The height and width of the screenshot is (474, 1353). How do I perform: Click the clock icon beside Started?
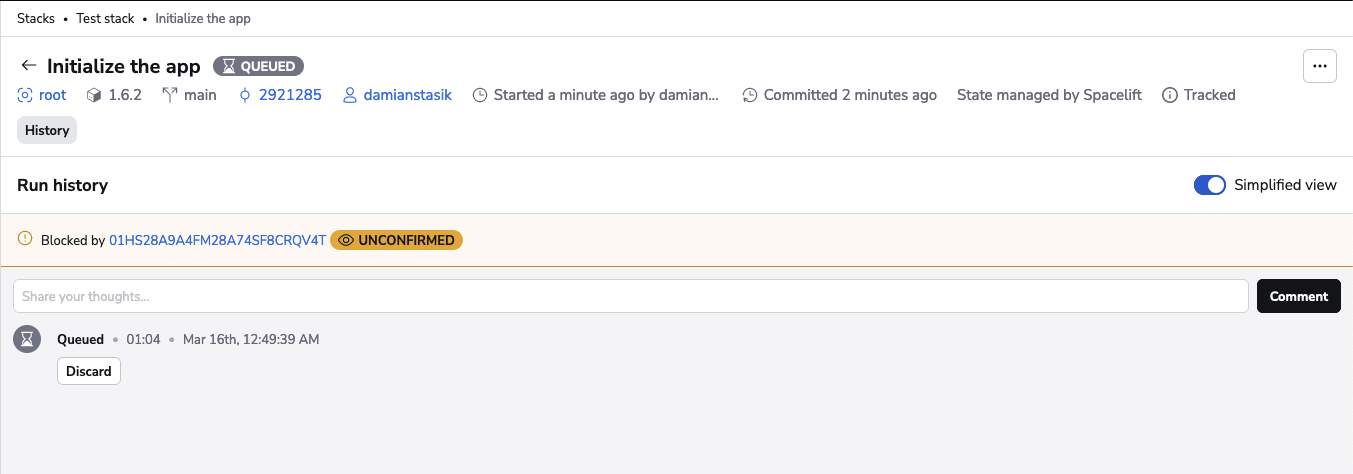click(x=480, y=95)
